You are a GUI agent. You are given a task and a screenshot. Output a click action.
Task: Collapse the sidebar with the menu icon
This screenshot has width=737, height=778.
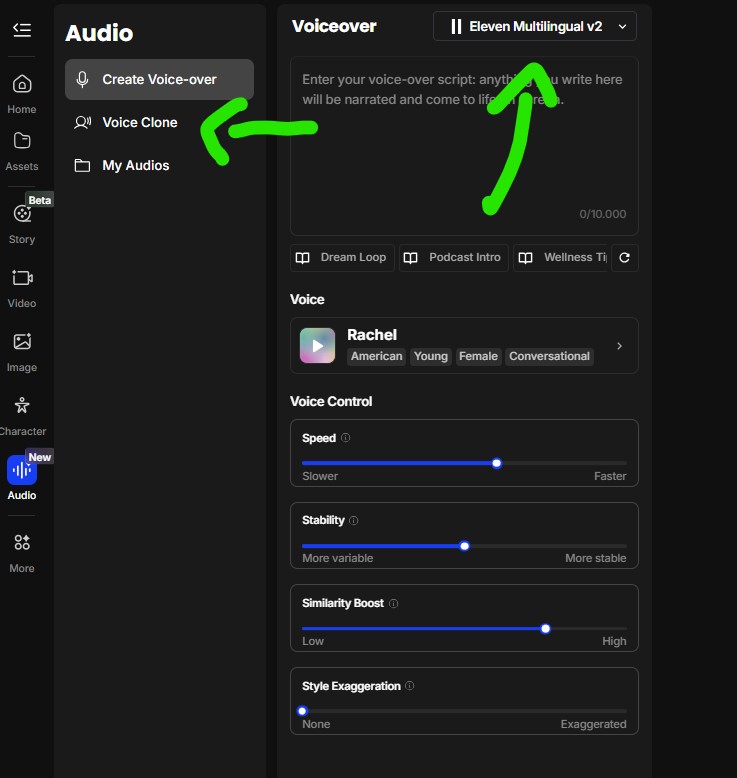[22, 30]
